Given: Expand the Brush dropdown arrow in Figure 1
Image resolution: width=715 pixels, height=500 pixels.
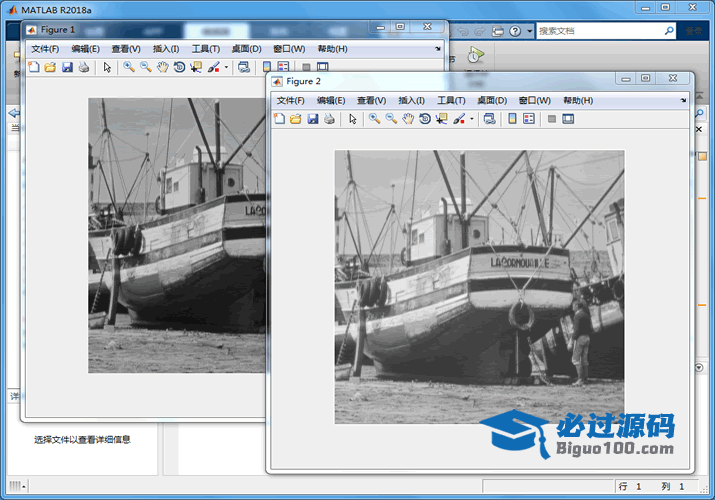Looking at the screenshot, I should (226, 68).
